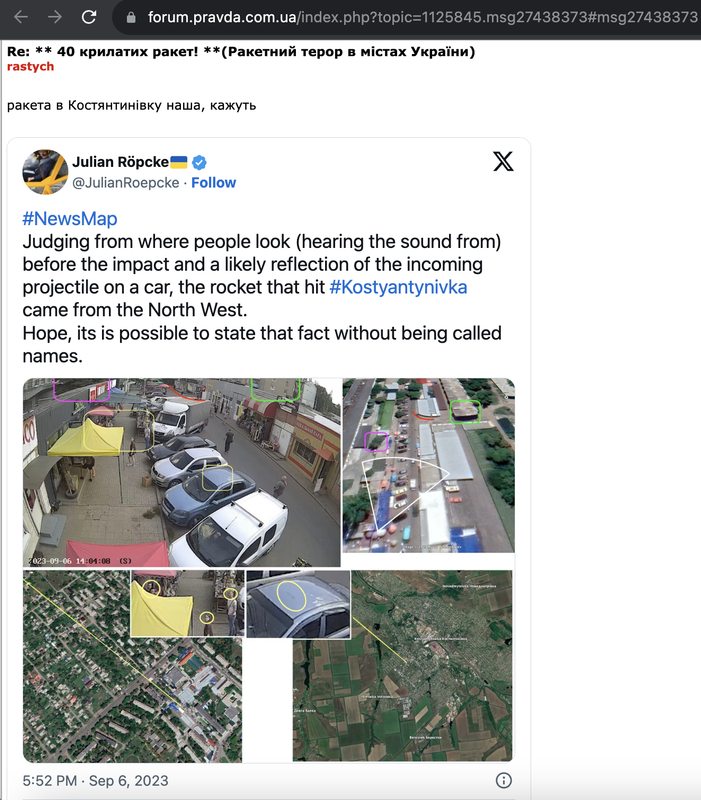Open bottom-right regional satellite map

point(403,666)
